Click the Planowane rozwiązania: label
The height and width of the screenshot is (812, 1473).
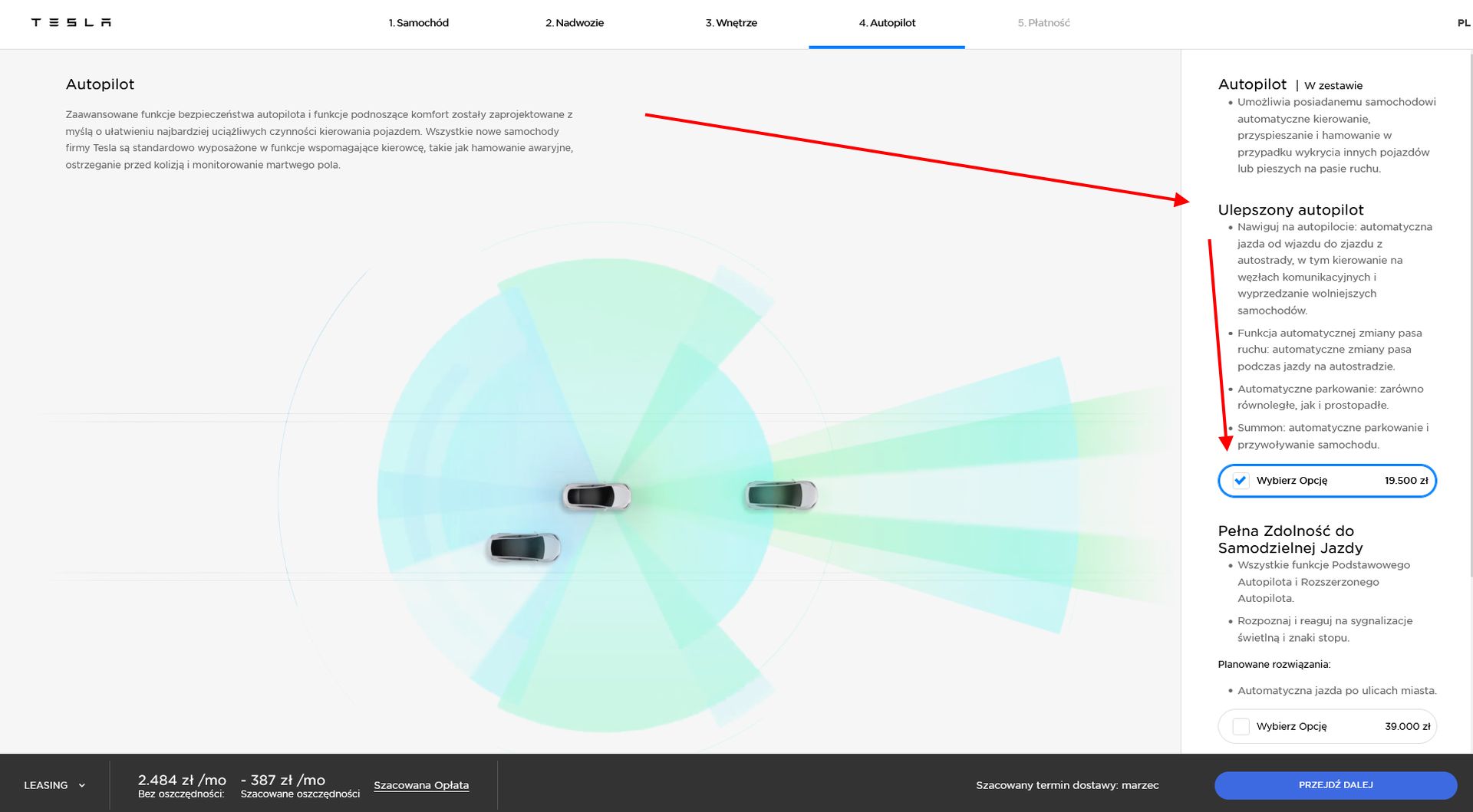(x=1274, y=664)
